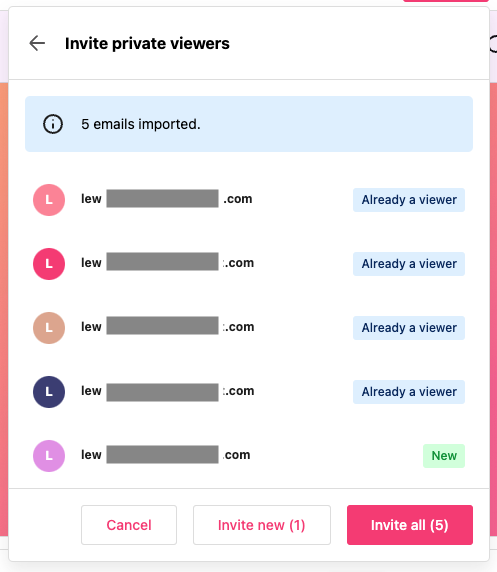The height and width of the screenshot is (572, 497).
Task: Click fourth Already a viewer badge
Action: tap(409, 392)
